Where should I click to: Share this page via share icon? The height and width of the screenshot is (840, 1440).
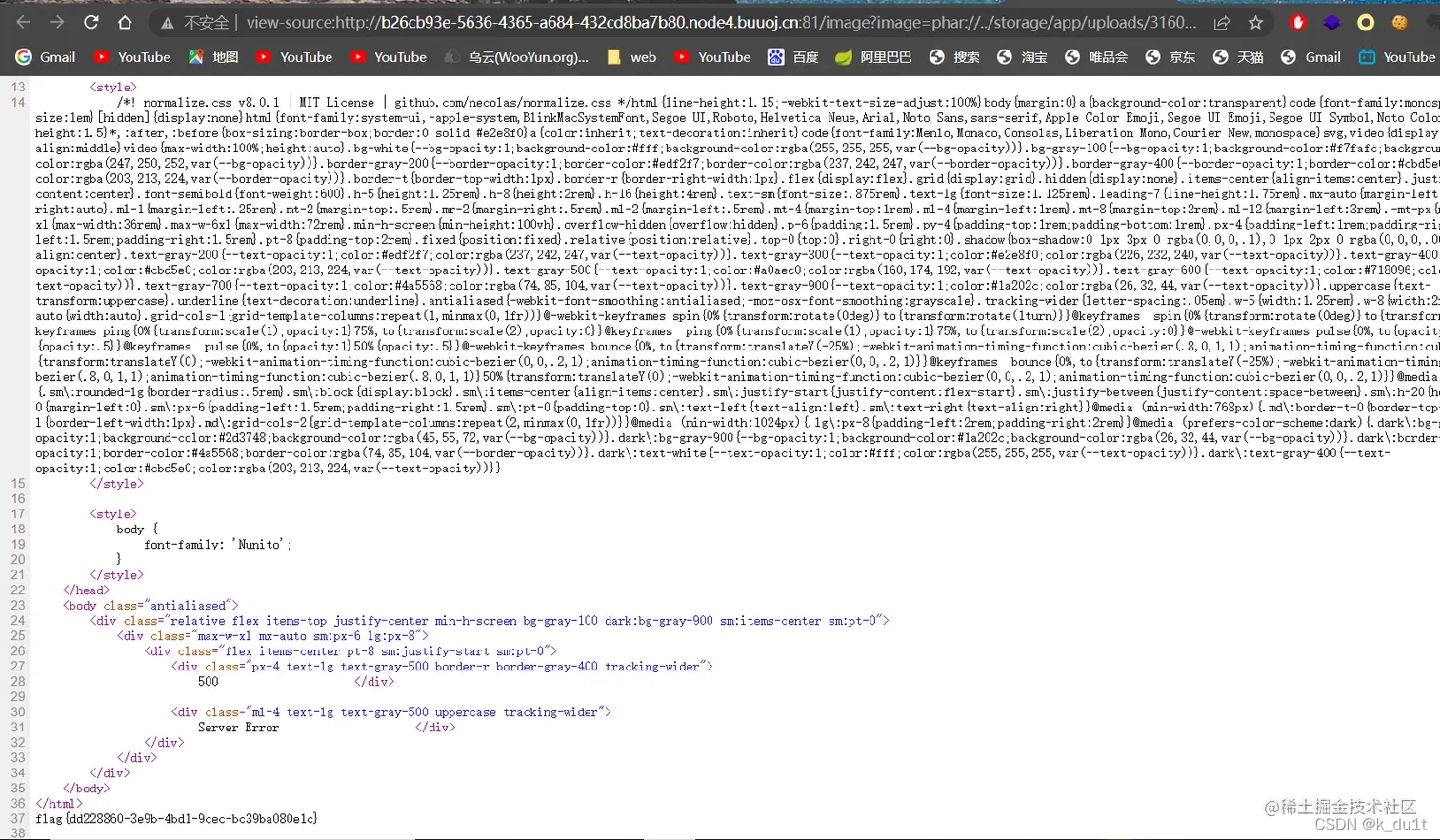tap(1222, 22)
